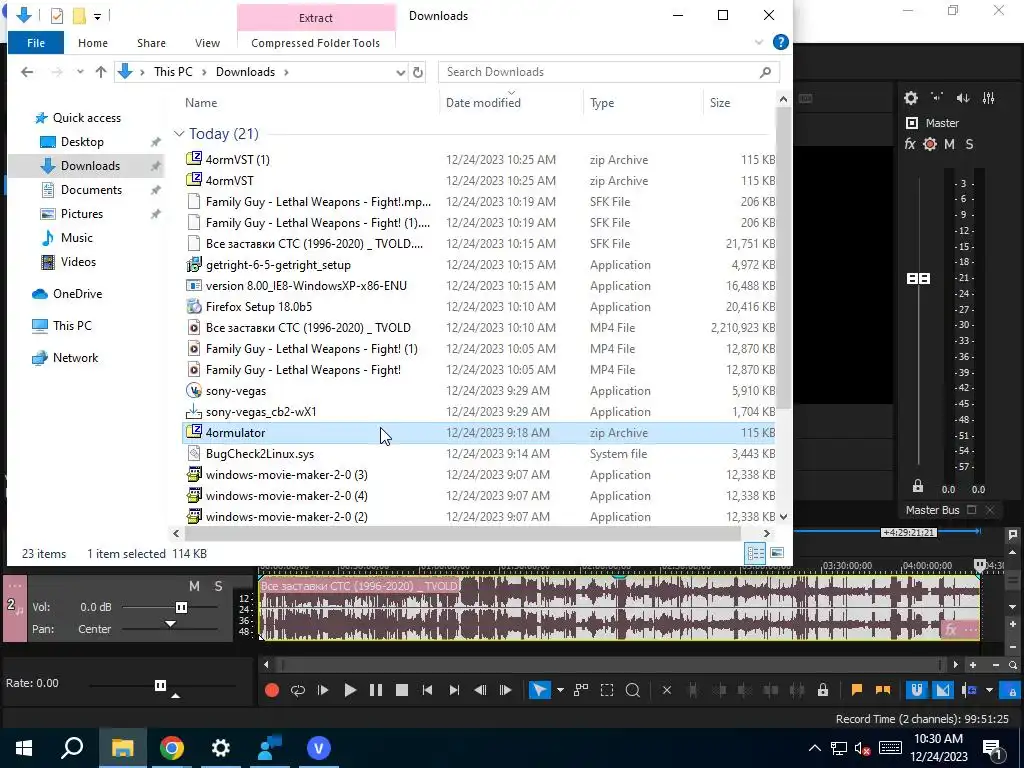Open Normal Edit tool dropdown arrow

(x=560, y=690)
